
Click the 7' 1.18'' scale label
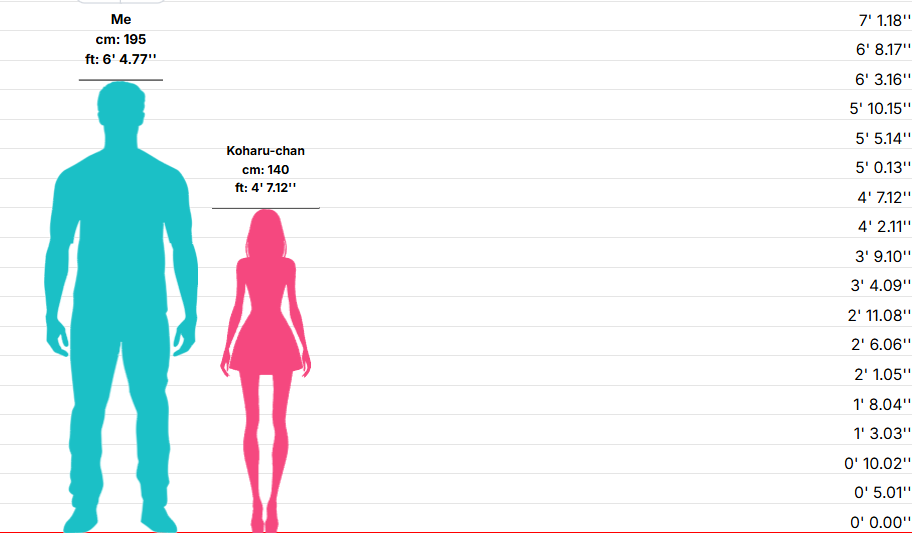[884, 21]
